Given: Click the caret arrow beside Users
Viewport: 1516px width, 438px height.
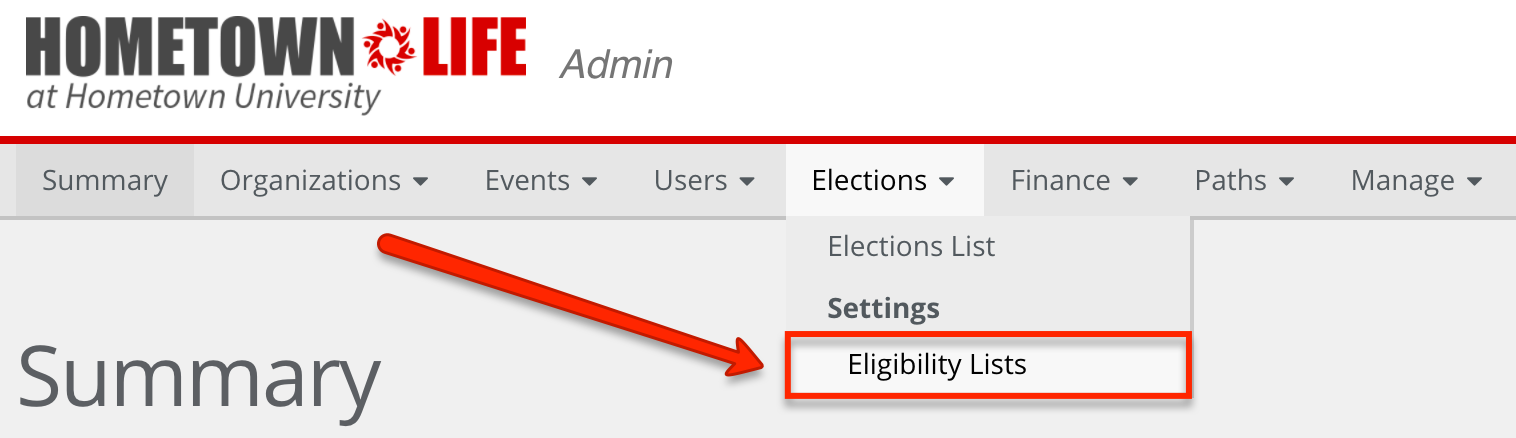Looking at the screenshot, I should click(747, 182).
